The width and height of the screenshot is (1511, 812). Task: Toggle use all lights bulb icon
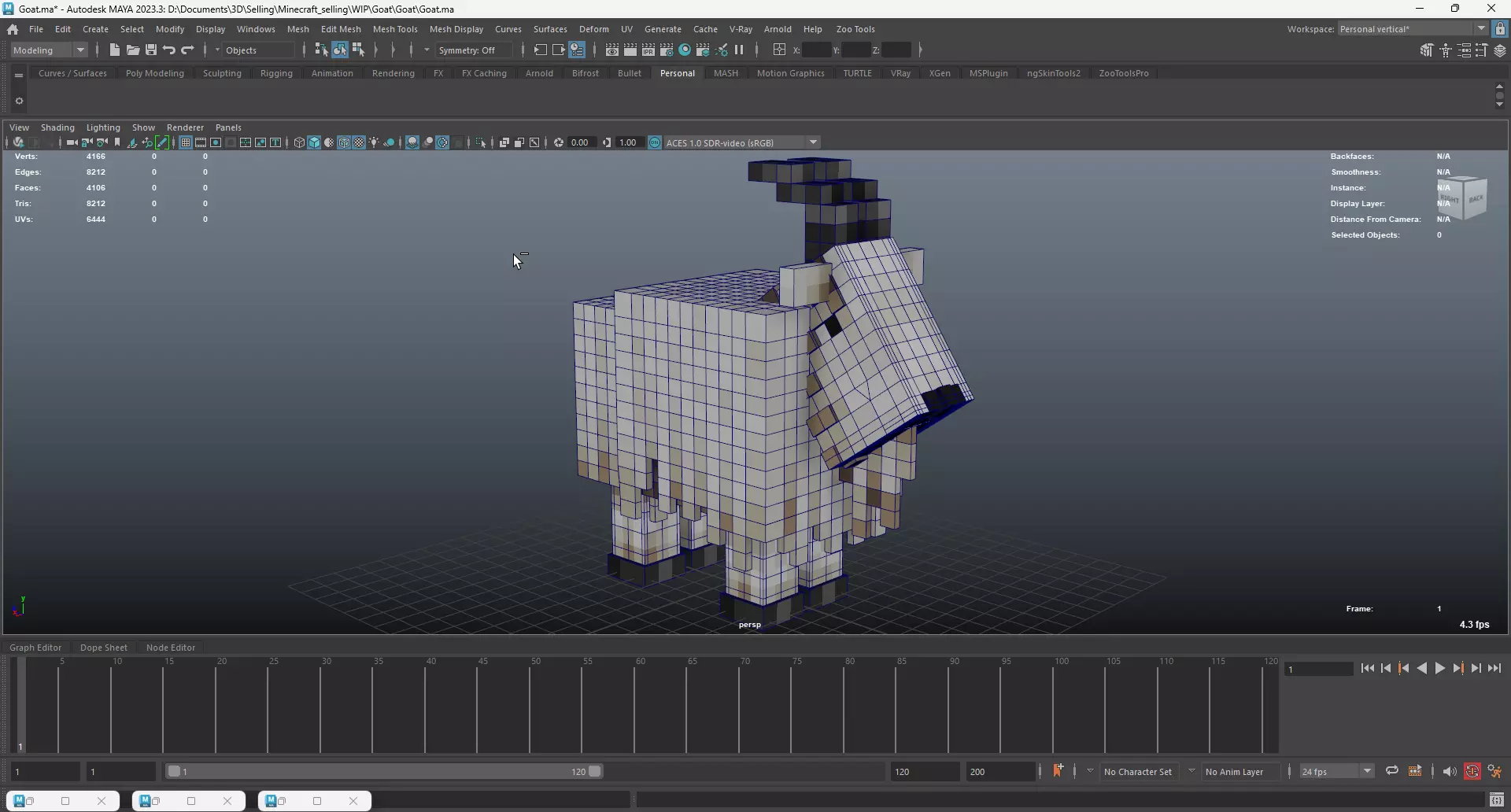pyautogui.click(x=374, y=142)
